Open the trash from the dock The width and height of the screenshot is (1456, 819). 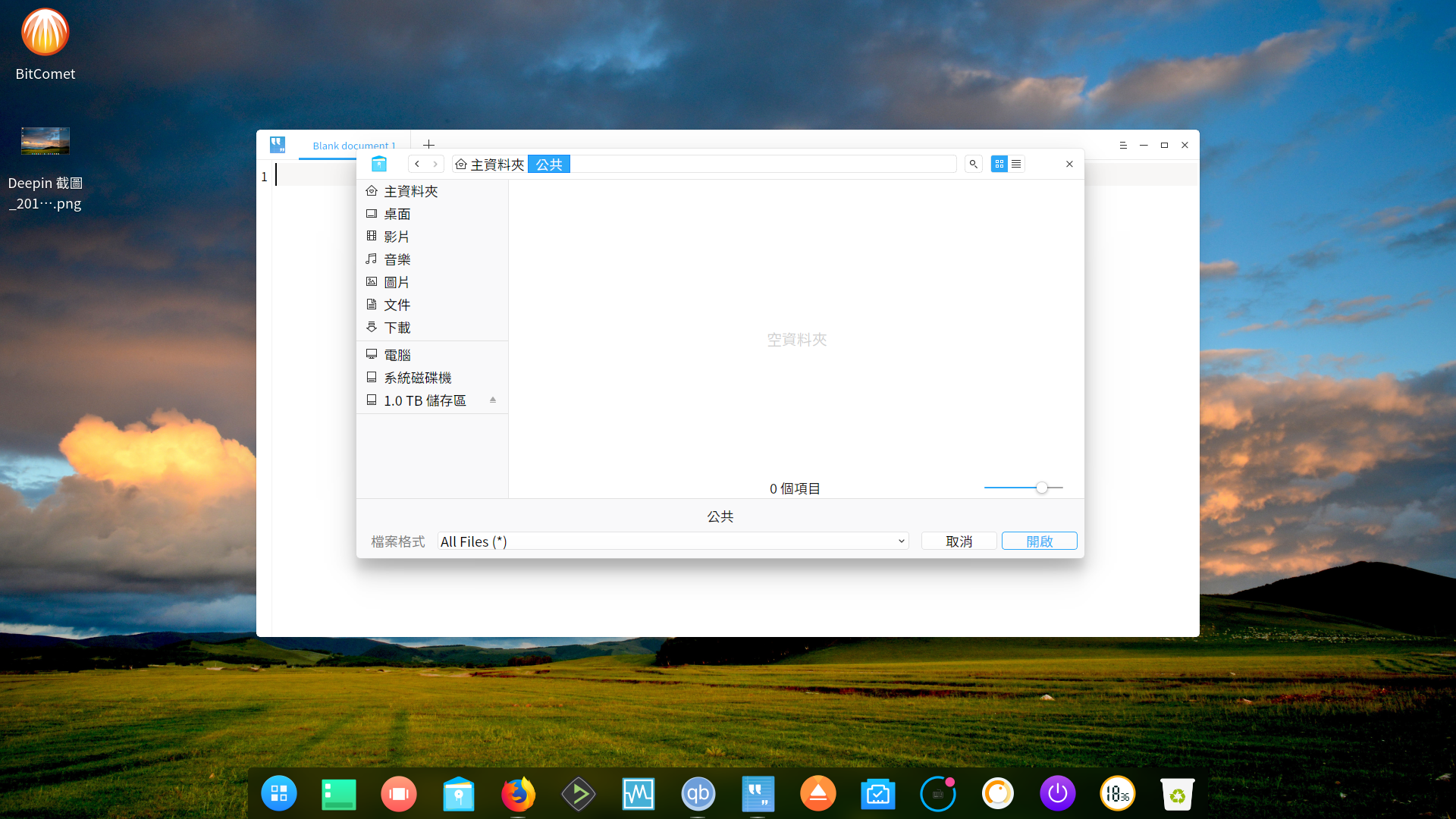(1178, 793)
